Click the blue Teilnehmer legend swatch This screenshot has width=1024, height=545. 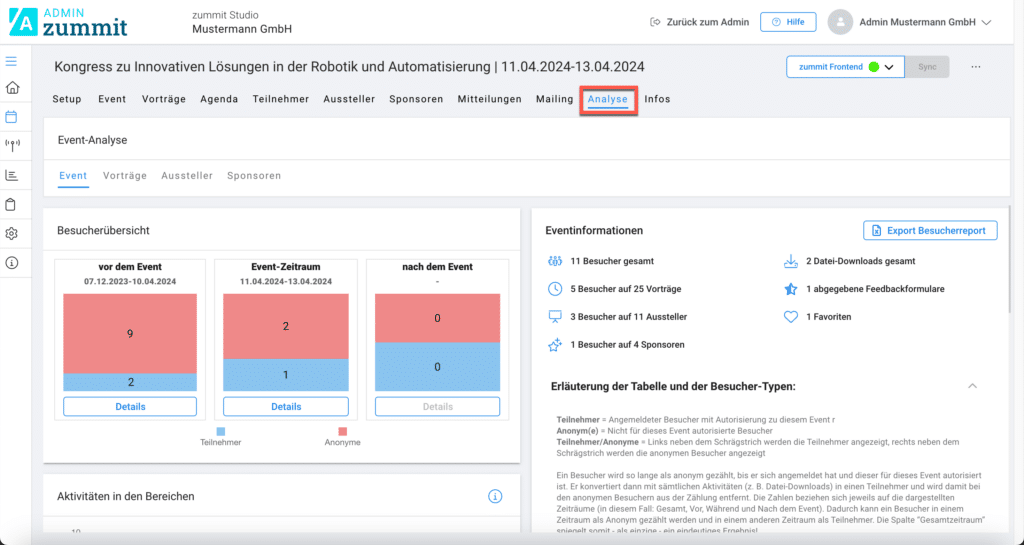(x=221, y=431)
